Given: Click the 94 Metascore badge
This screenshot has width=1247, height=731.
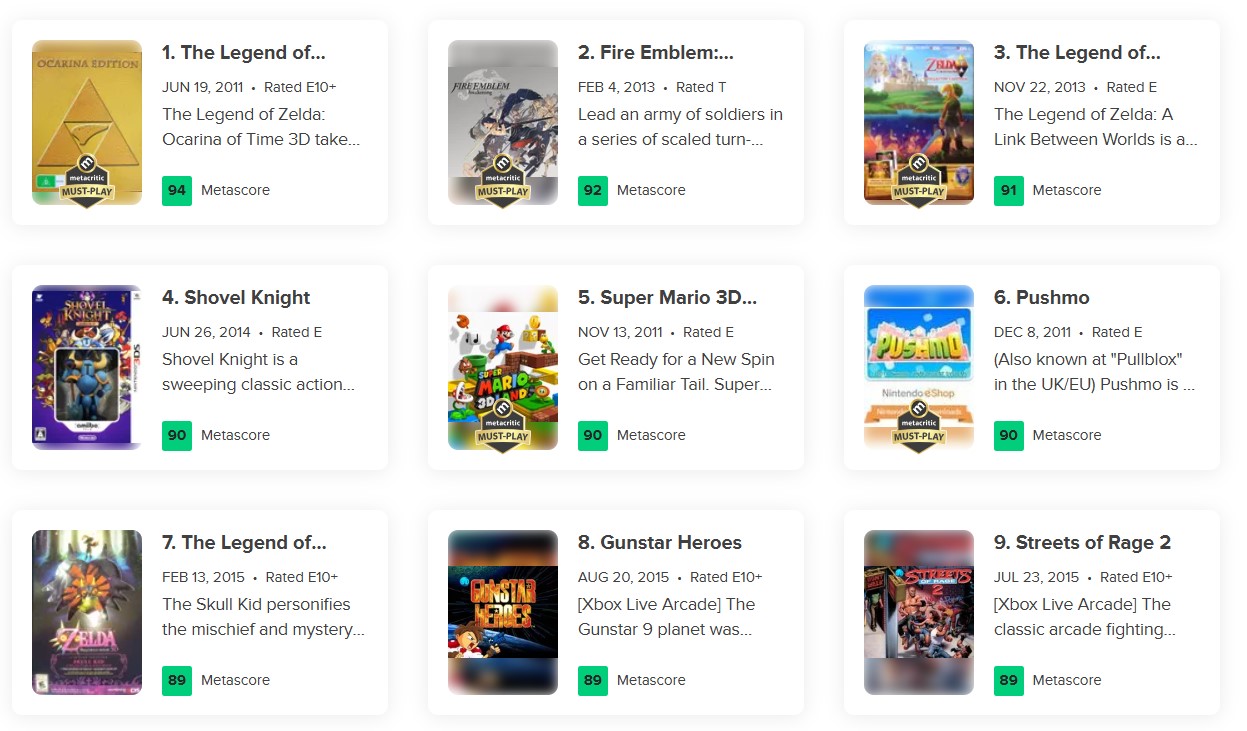Looking at the screenshot, I should (x=177, y=190).
